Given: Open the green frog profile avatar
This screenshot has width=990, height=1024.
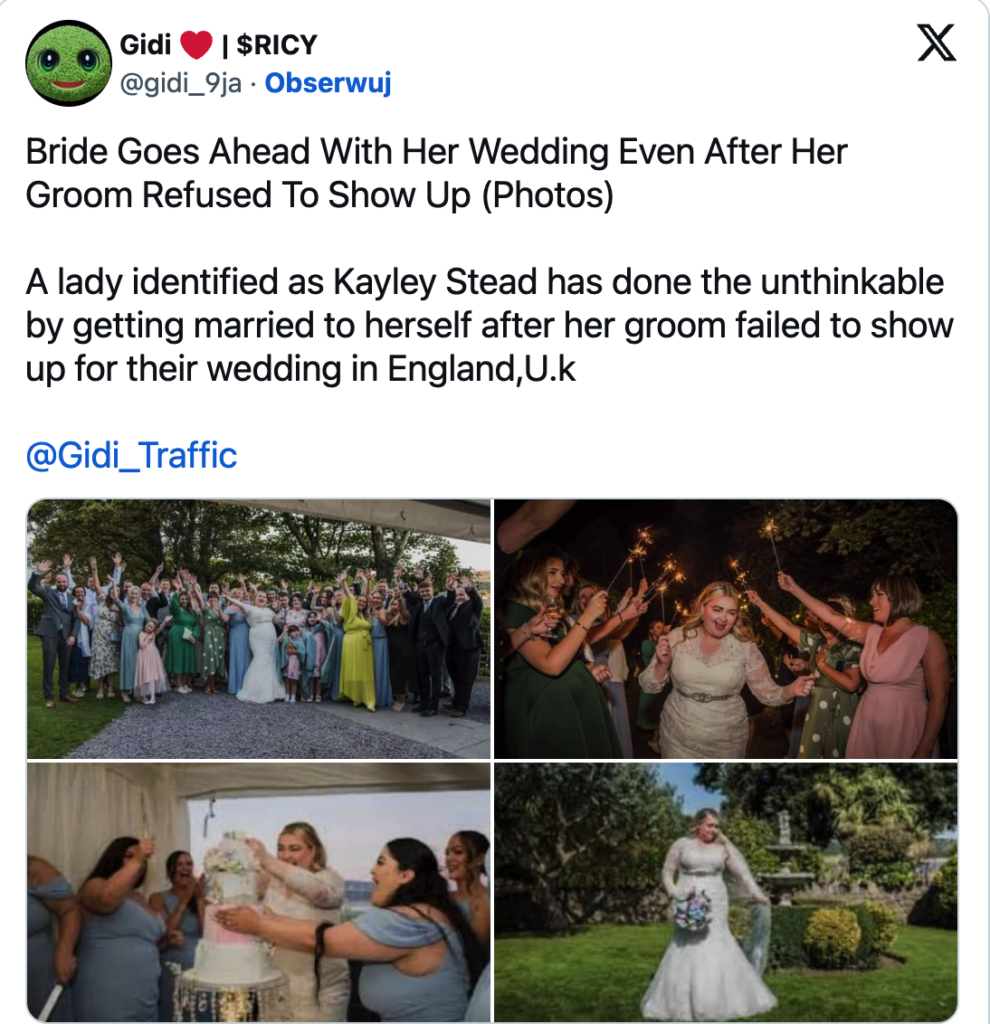Looking at the screenshot, I should tap(69, 63).
